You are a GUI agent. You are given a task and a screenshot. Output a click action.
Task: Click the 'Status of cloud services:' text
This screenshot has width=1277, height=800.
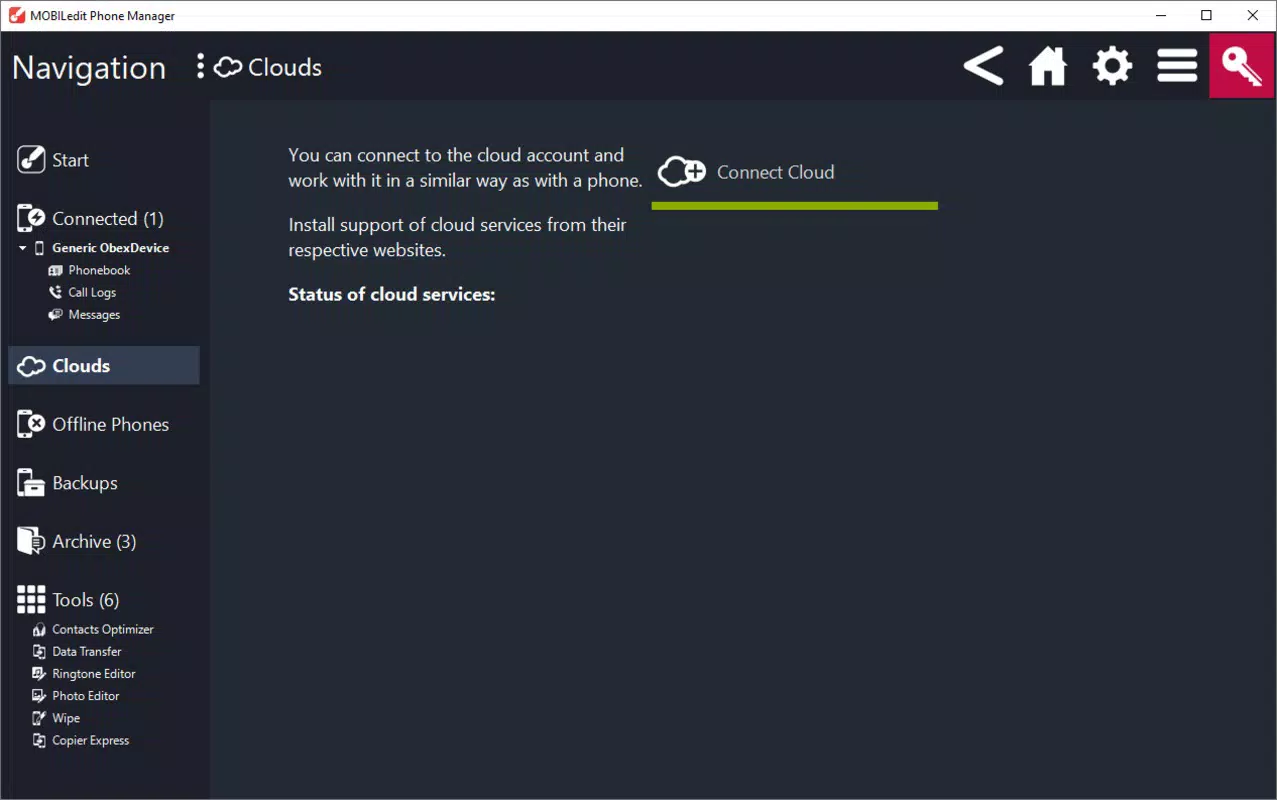[x=392, y=294]
